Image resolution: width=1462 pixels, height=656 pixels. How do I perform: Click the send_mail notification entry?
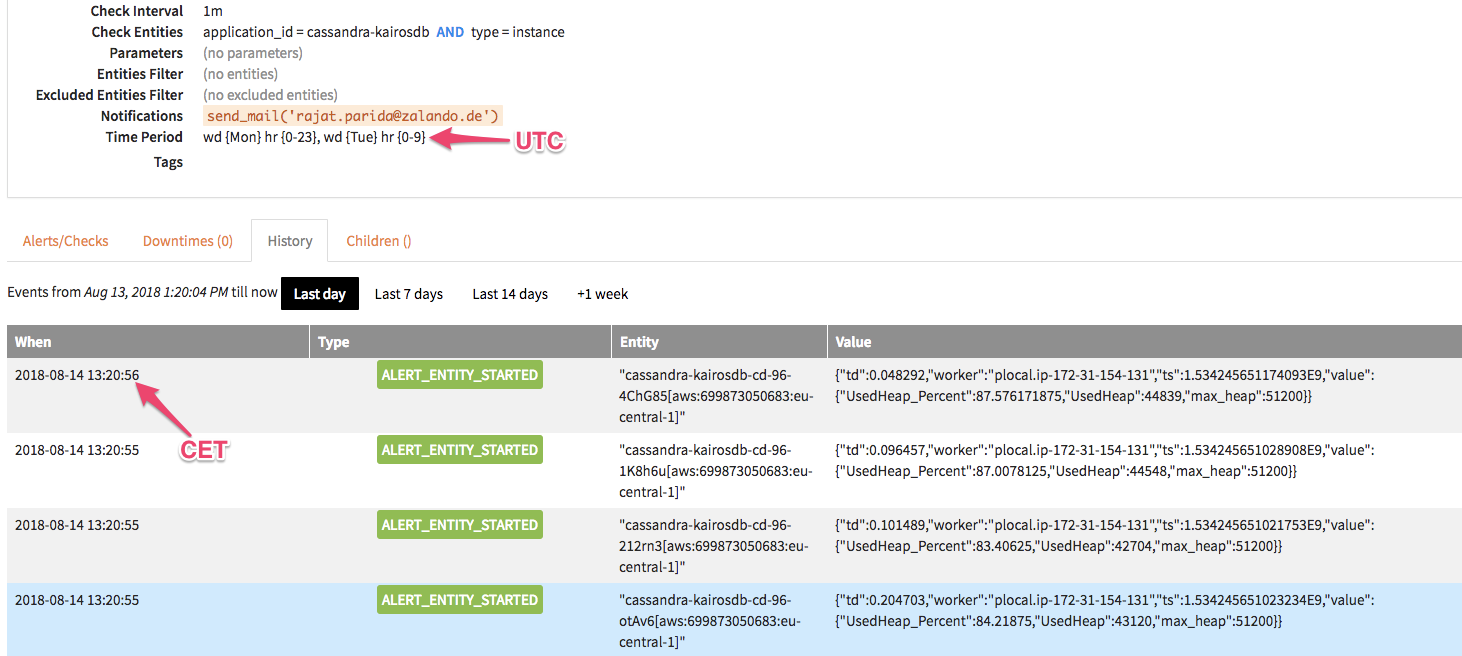353,116
